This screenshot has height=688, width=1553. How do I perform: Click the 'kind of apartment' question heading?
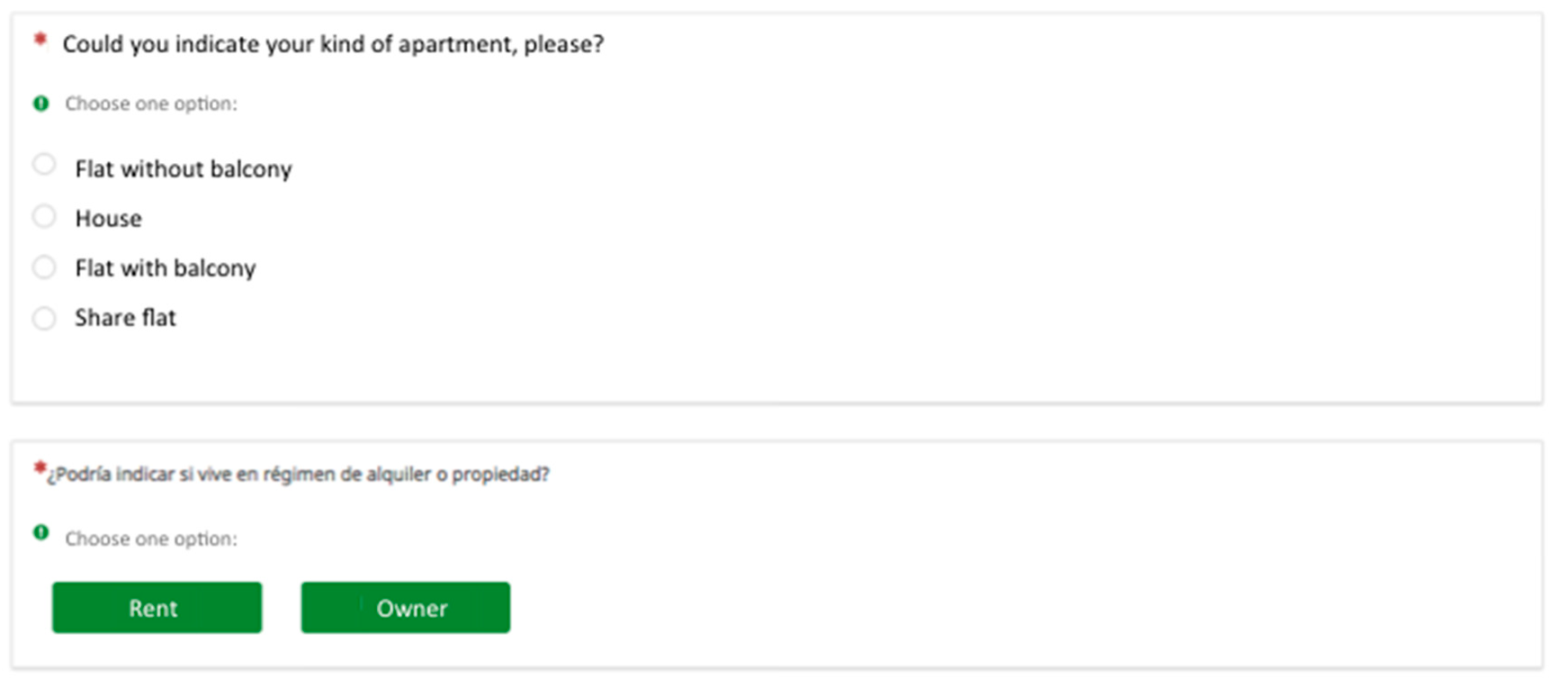[x=333, y=45]
